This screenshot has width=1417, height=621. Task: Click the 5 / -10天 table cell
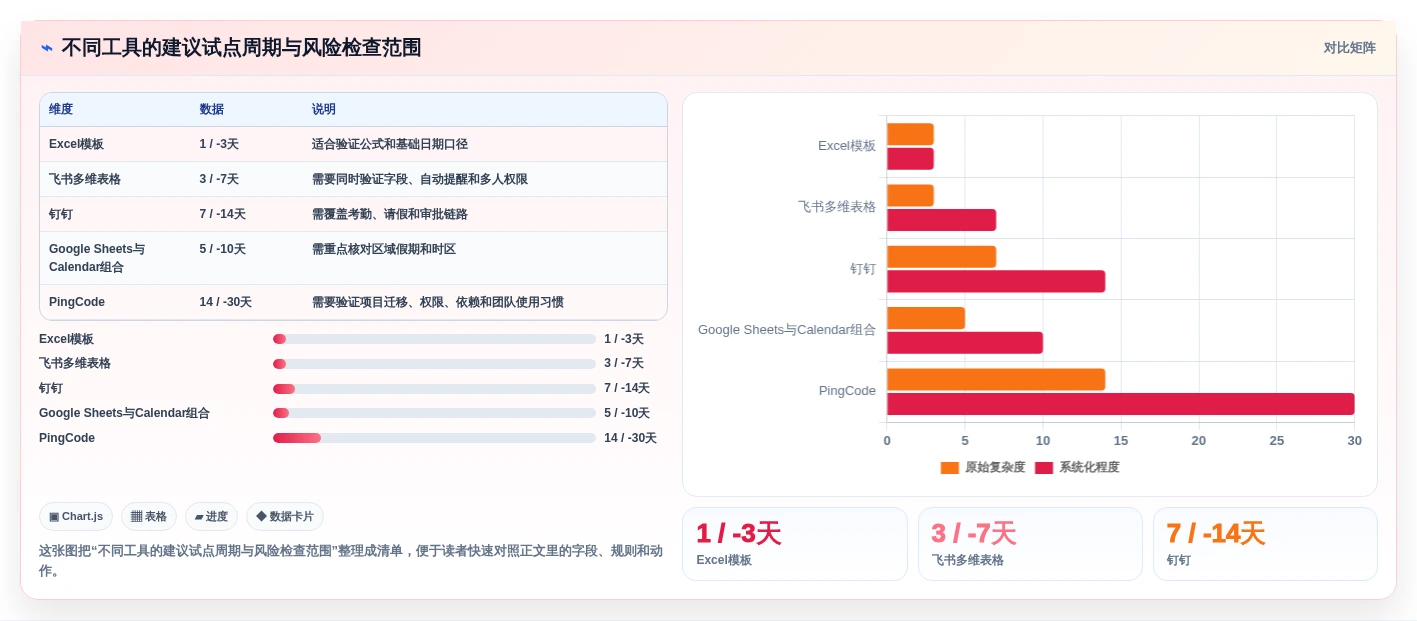[222, 250]
